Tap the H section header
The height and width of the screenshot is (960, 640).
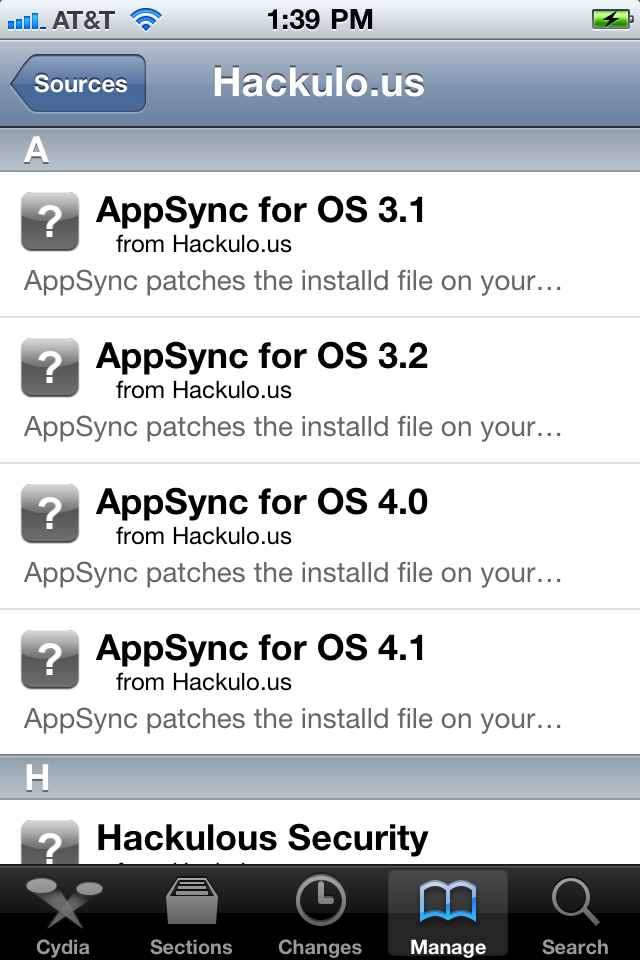click(x=320, y=778)
